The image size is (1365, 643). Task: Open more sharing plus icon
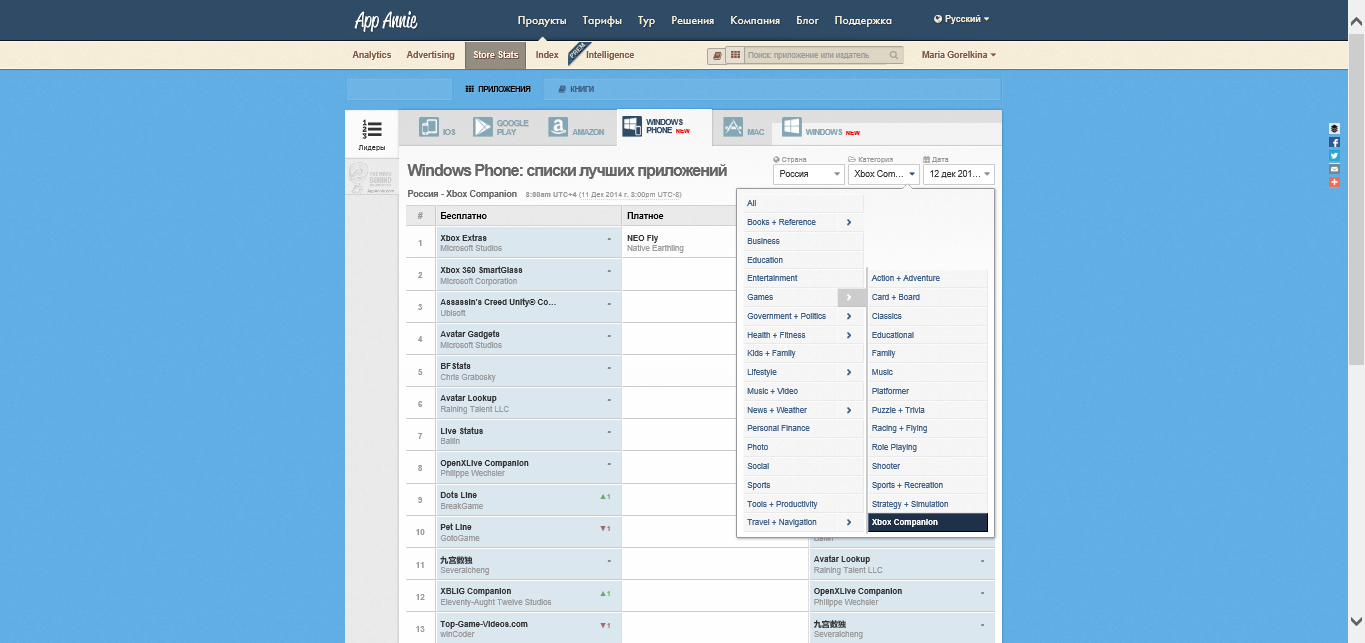1334,182
